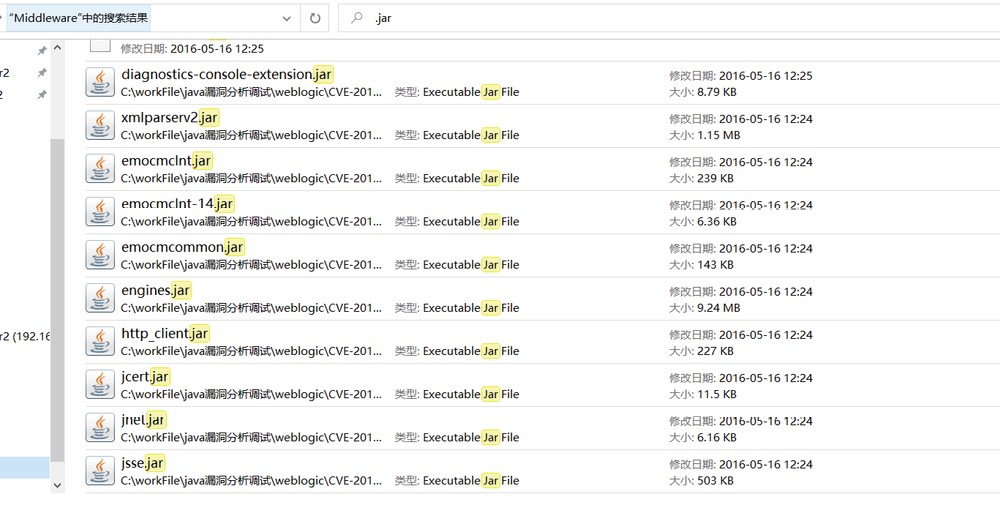Viewport: 1000px width, 505px height.
Task: Select file name jnet.jar
Action: (144, 420)
